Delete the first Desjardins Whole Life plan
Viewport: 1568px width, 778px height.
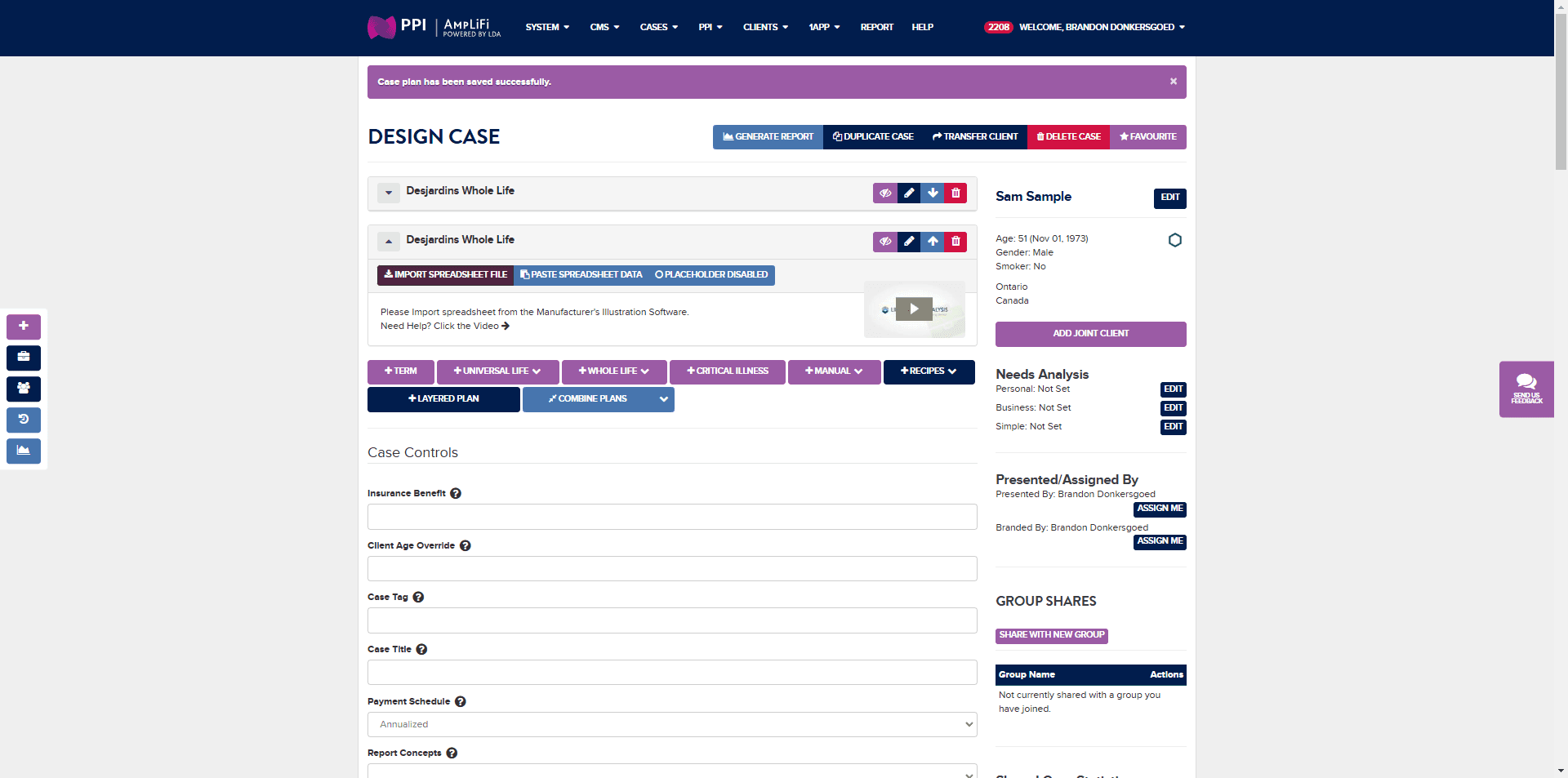click(955, 193)
